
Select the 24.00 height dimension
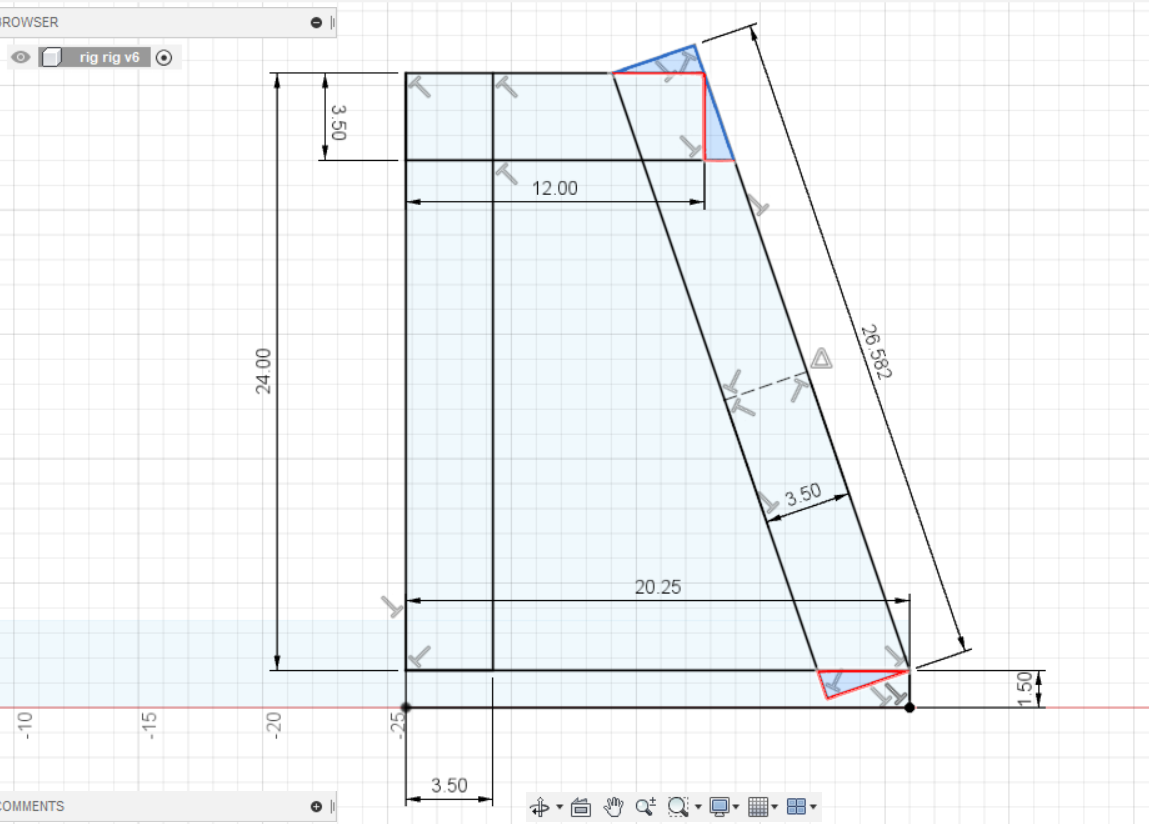coord(263,371)
